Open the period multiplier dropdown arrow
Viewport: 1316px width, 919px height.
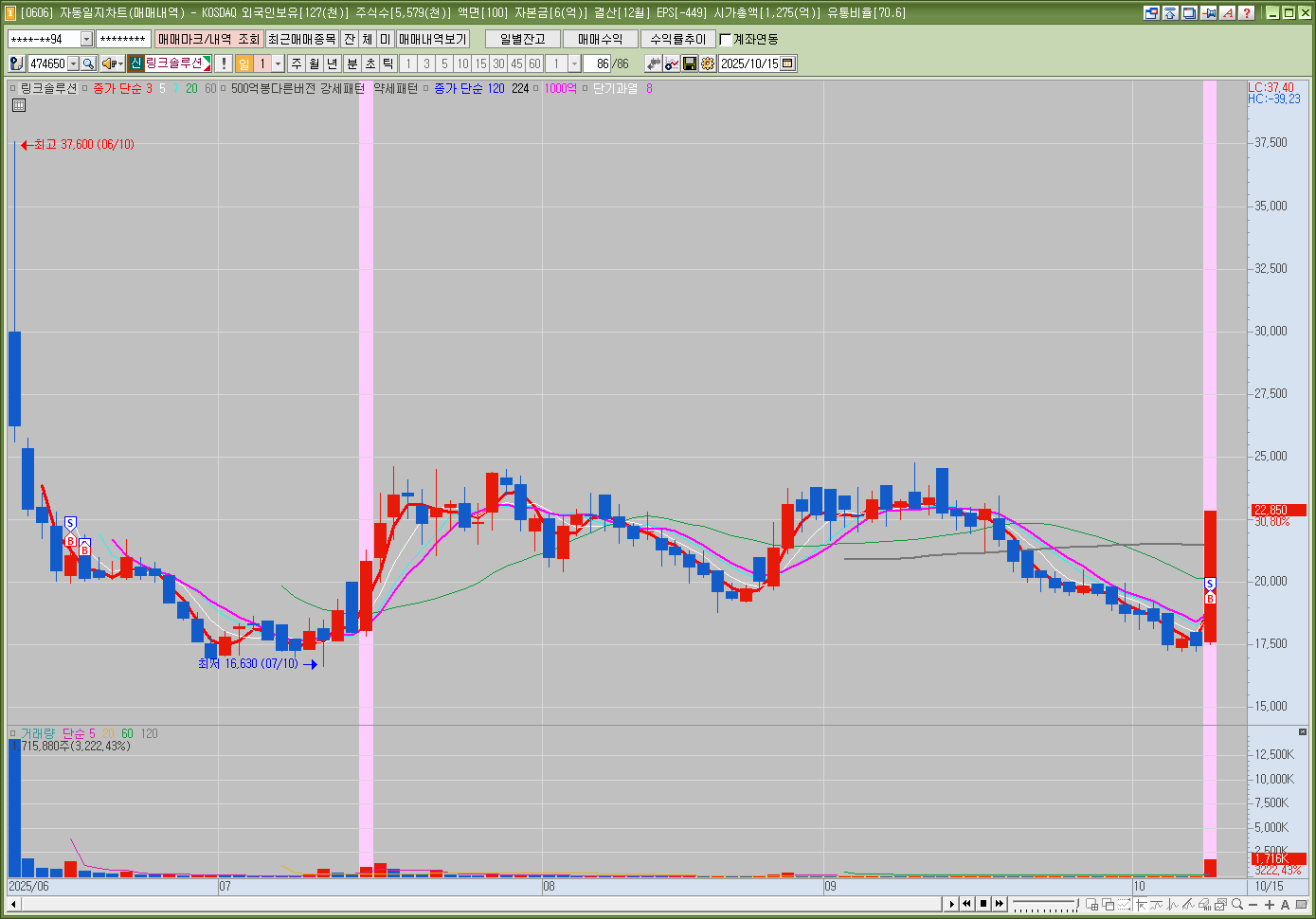(278, 63)
